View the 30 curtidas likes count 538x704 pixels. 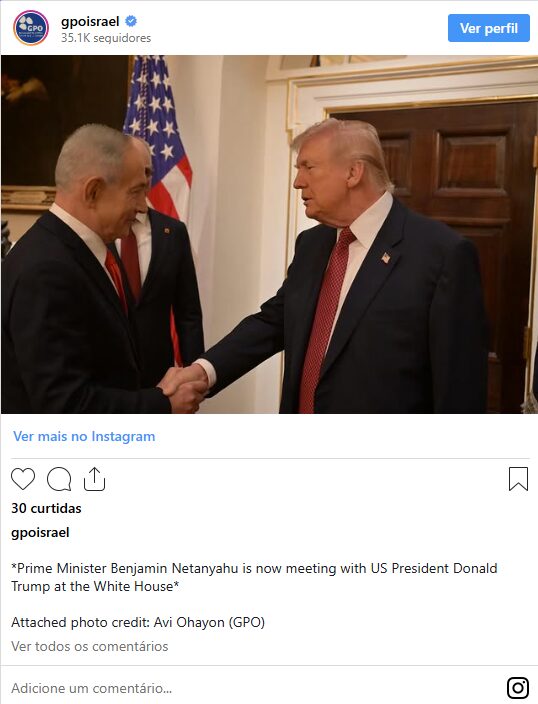point(46,508)
